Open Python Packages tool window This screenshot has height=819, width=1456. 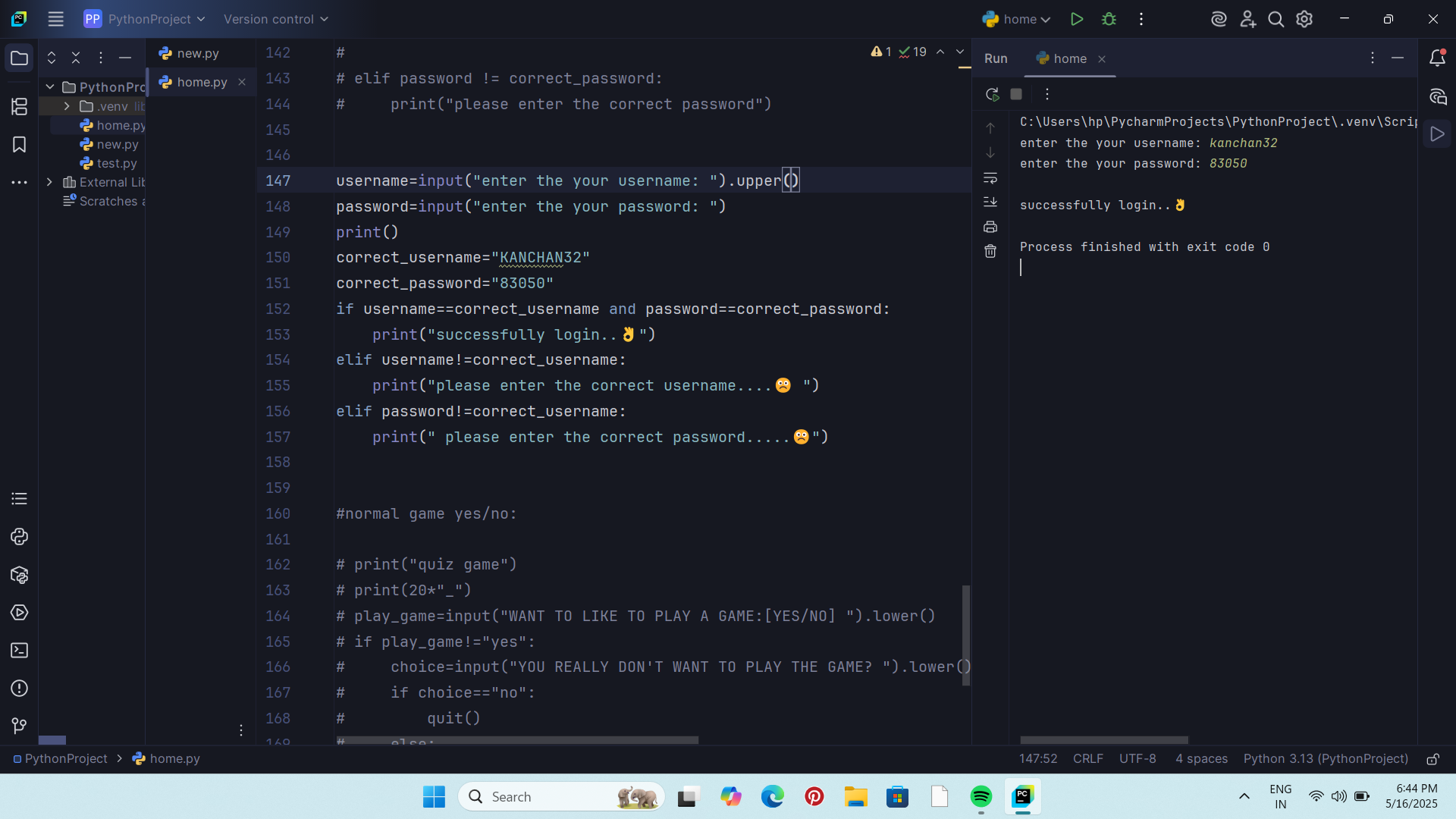[19, 575]
